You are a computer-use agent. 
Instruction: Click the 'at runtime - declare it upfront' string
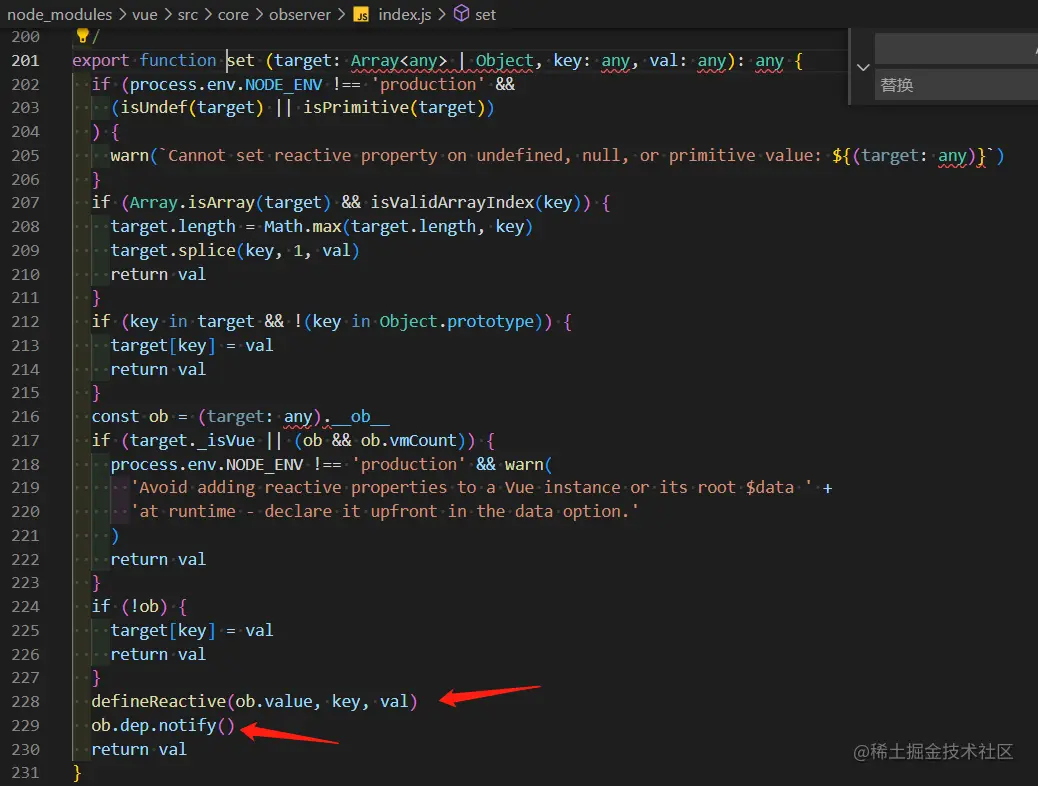tap(385, 511)
